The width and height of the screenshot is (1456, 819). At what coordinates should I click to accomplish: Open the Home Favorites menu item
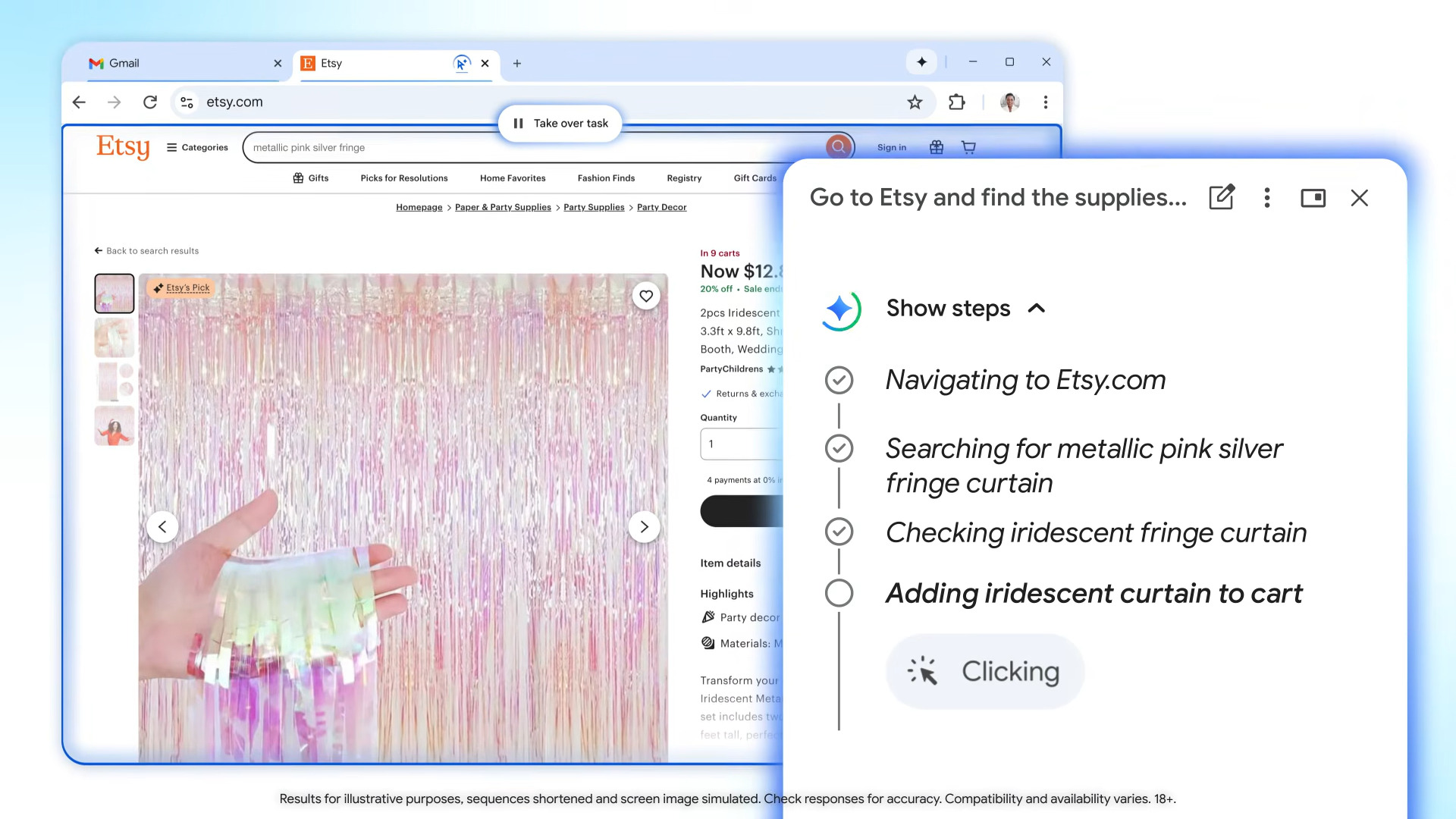pyautogui.click(x=513, y=178)
